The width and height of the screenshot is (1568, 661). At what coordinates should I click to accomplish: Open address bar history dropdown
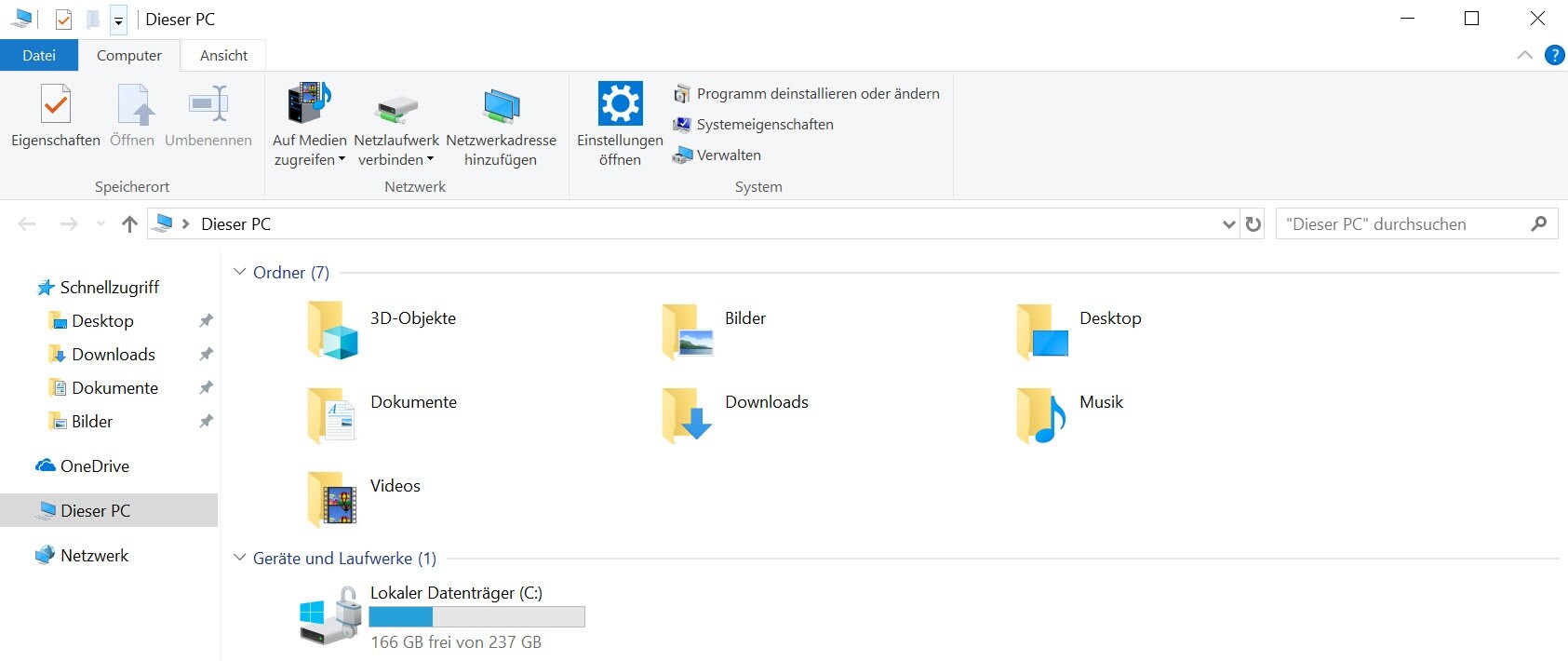click(1228, 224)
